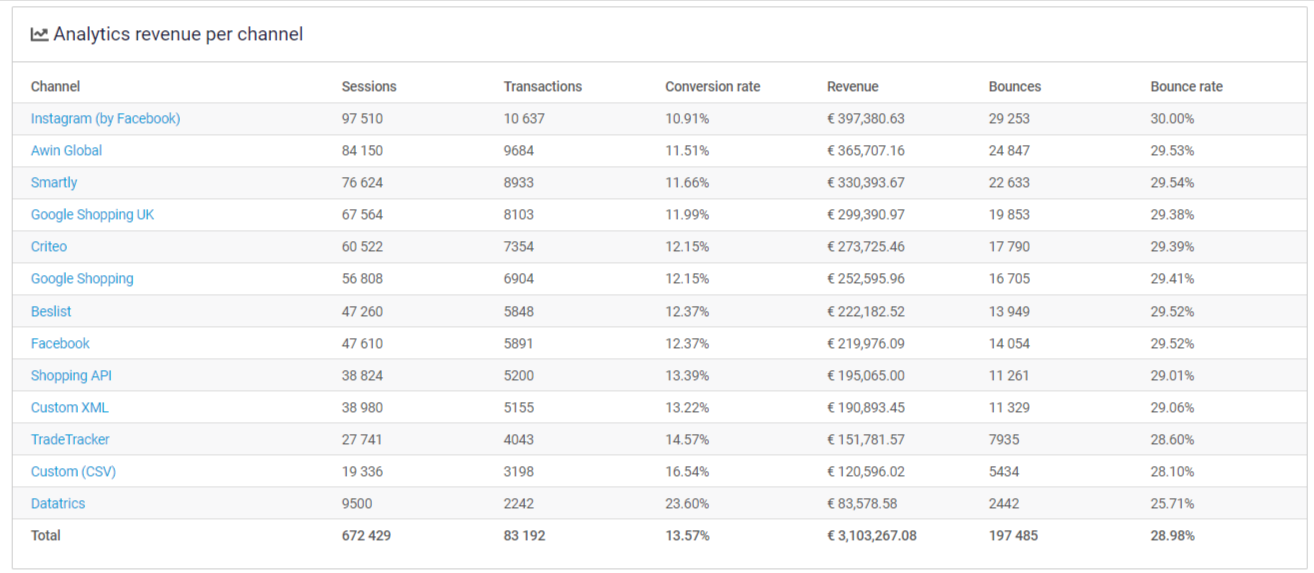Select the sessions value 97 510
1314x573 pixels.
[362, 118]
